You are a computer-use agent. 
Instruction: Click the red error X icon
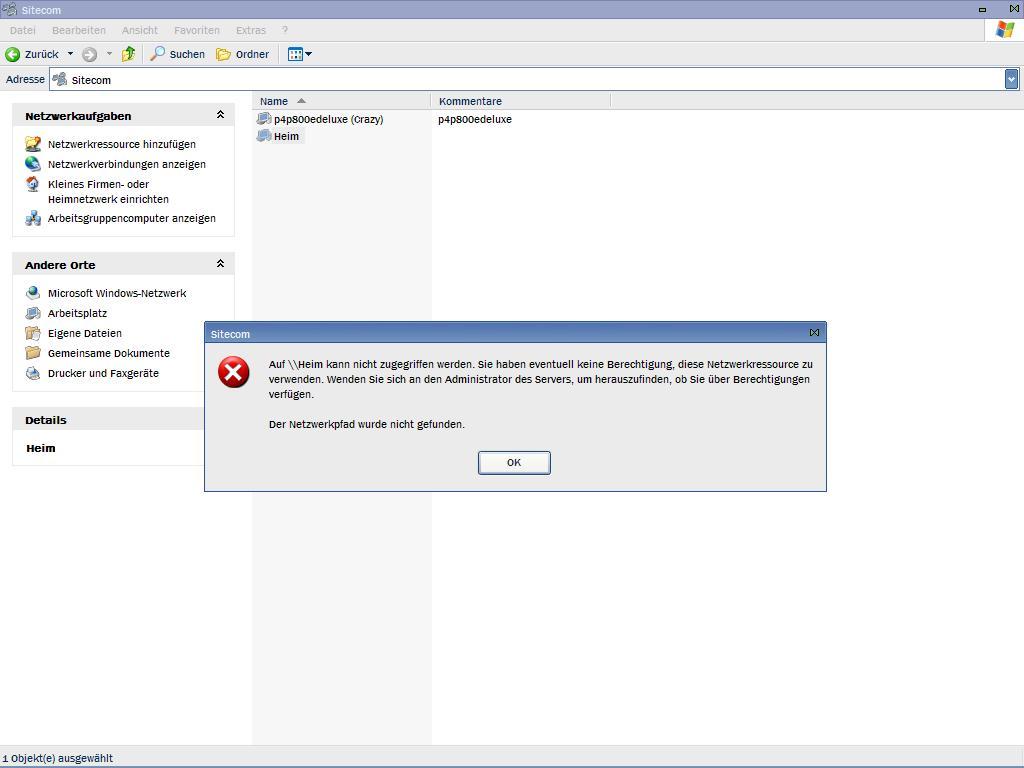(x=234, y=372)
